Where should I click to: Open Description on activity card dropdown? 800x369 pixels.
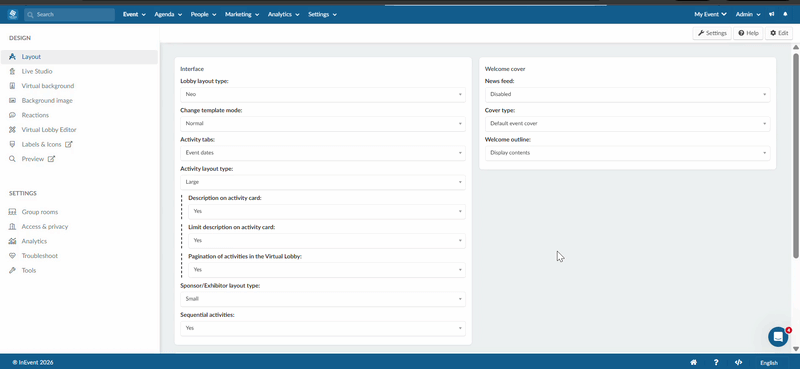pos(327,211)
